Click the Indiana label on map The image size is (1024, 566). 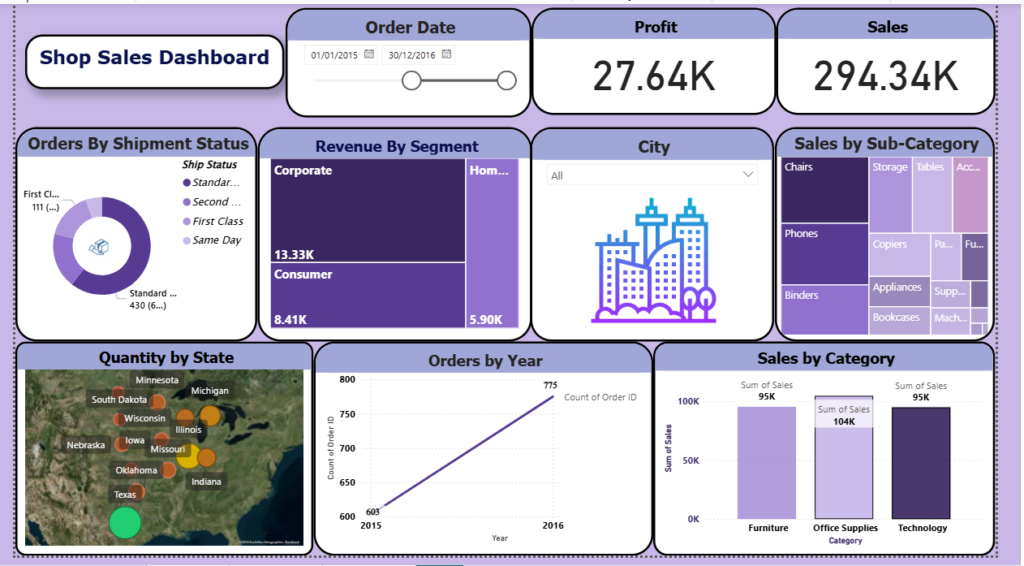point(206,482)
